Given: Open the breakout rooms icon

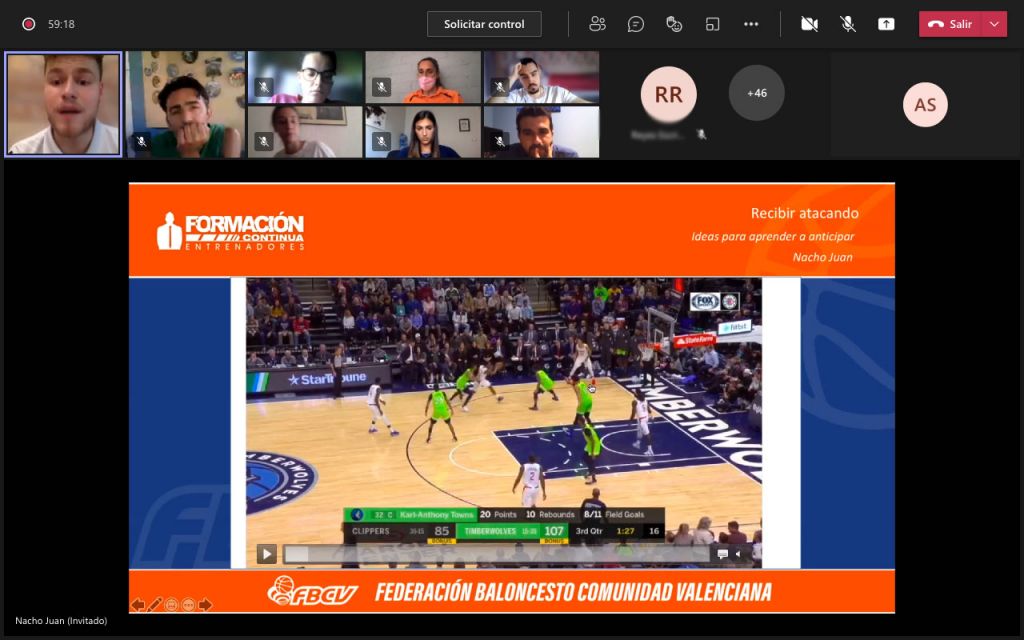Looking at the screenshot, I should click(x=712, y=24).
